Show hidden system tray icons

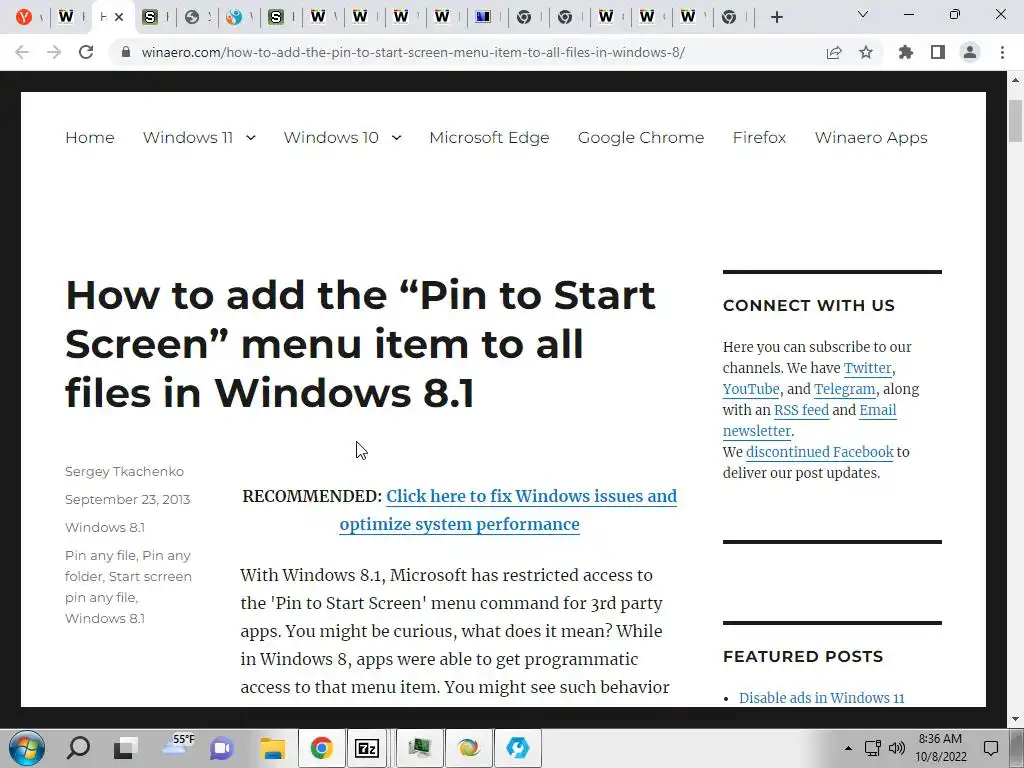[848, 748]
